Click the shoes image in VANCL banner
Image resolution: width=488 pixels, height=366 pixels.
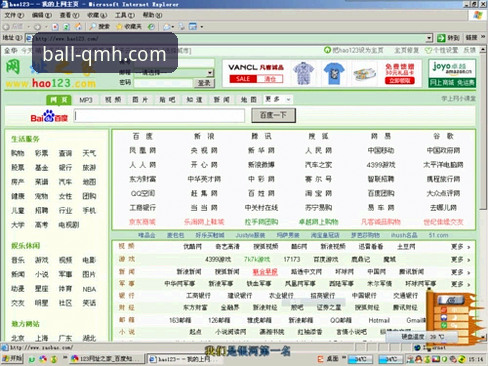[365, 74]
